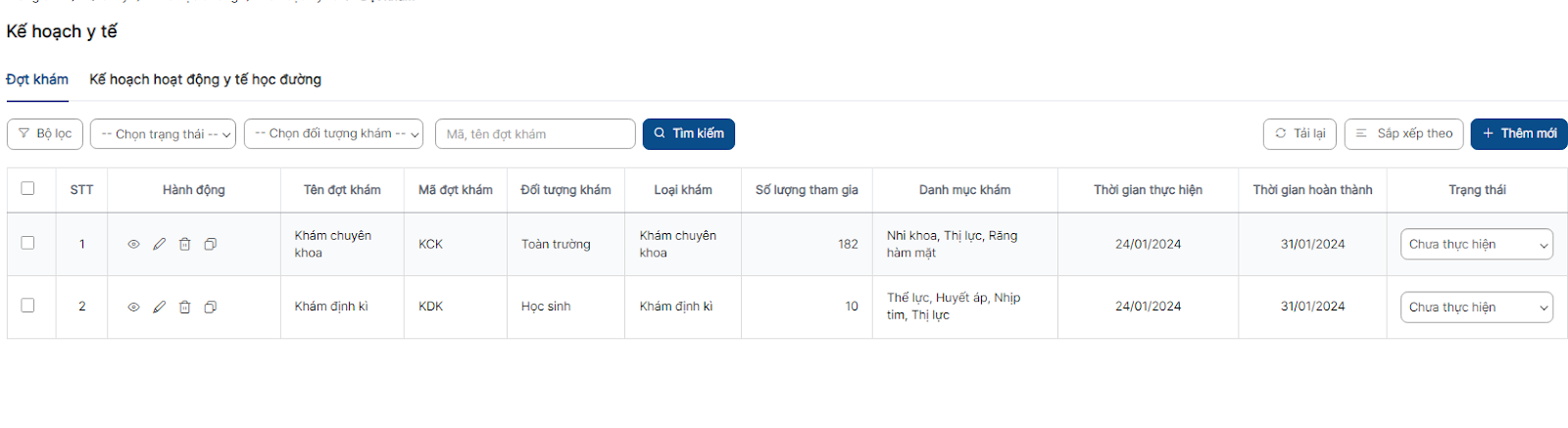
Task: Select the checkbox for row 2
Action: pyautogui.click(x=27, y=306)
